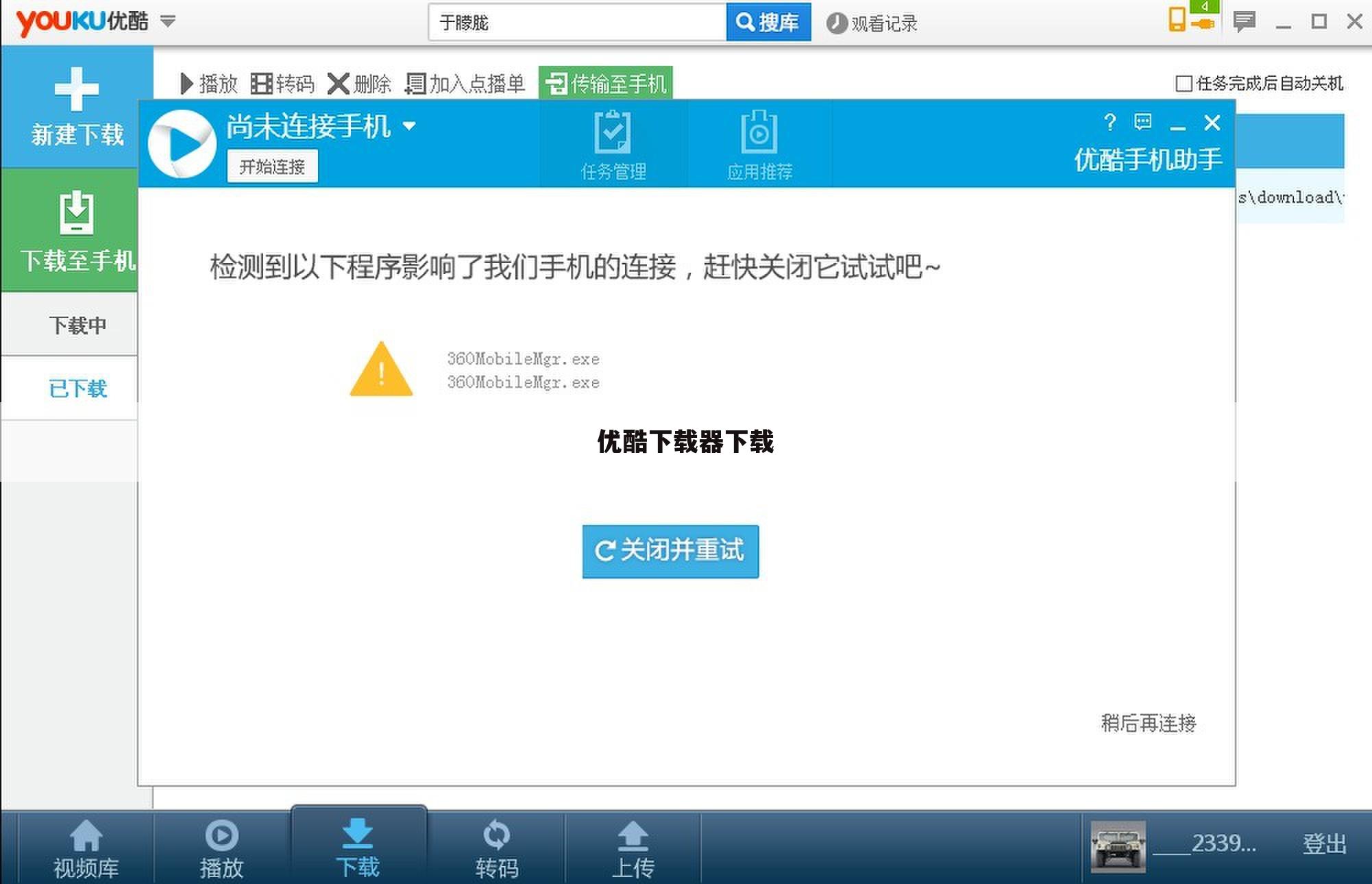Click the username 2339... text

pyautogui.click(x=1204, y=844)
